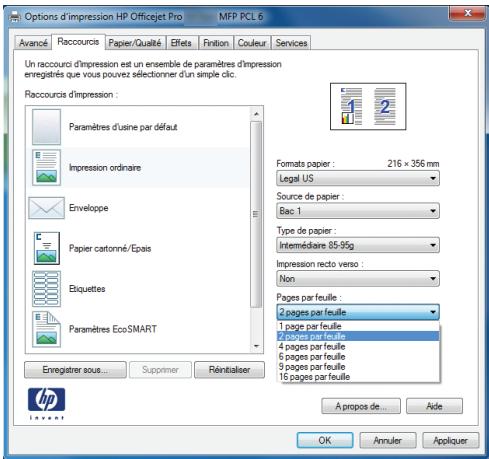489x459 pixels.
Task: Confirm with the OK button
Action: [x=325, y=440]
